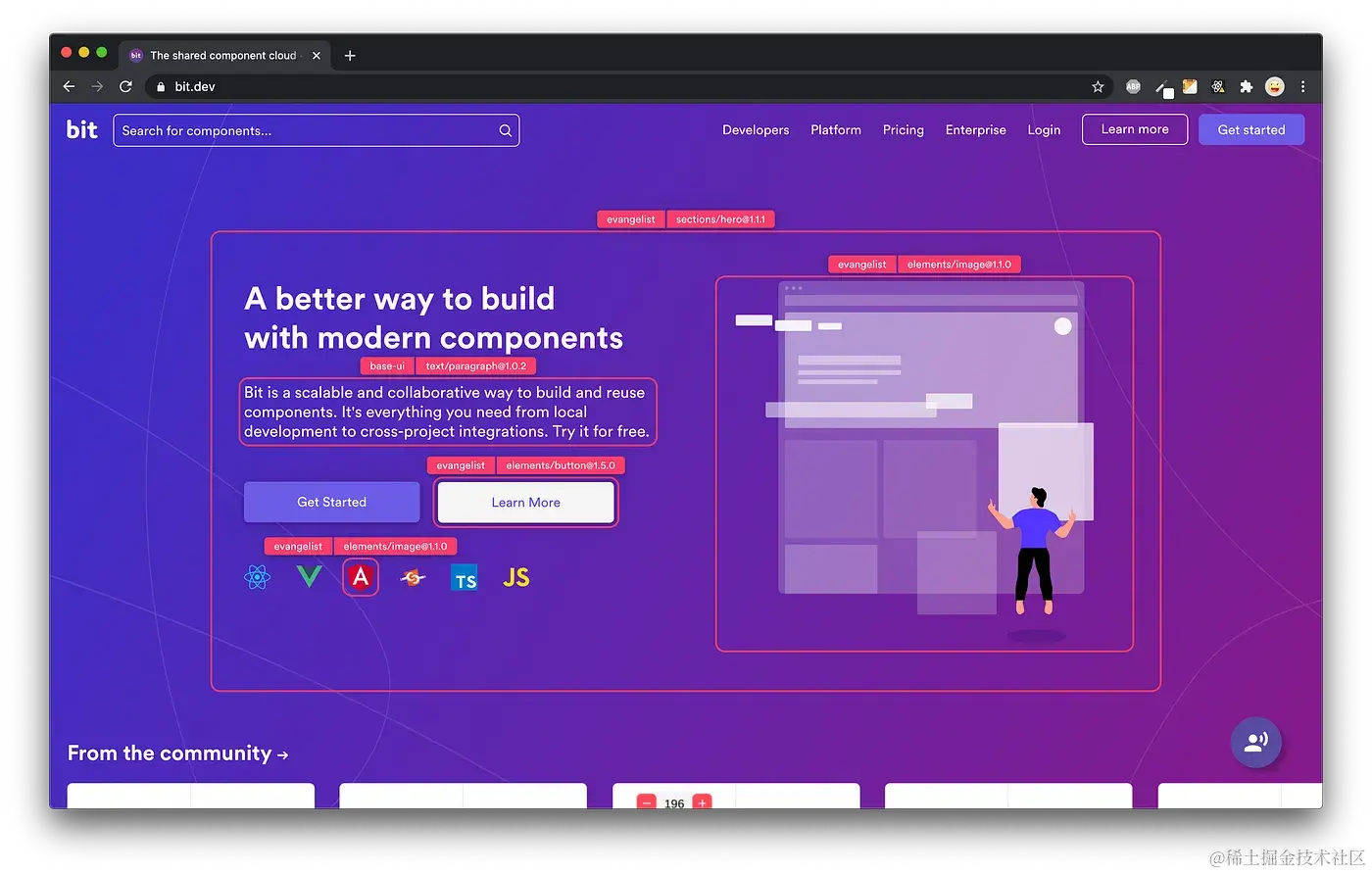Click evangelist tag above the hero section
1372x874 pixels.
click(631, 219)
